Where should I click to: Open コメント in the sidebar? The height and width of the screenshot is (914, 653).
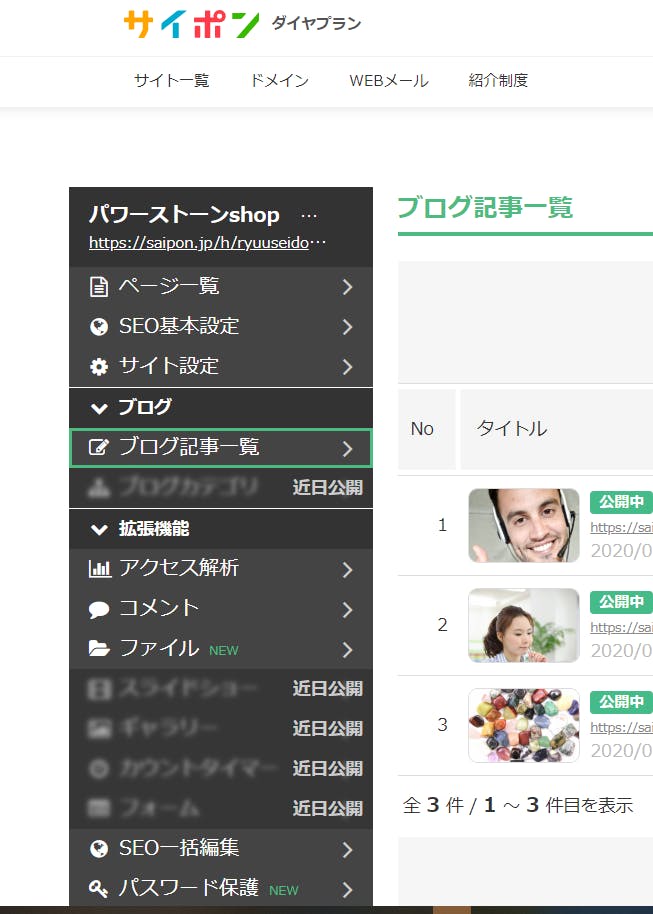(220, 609)
